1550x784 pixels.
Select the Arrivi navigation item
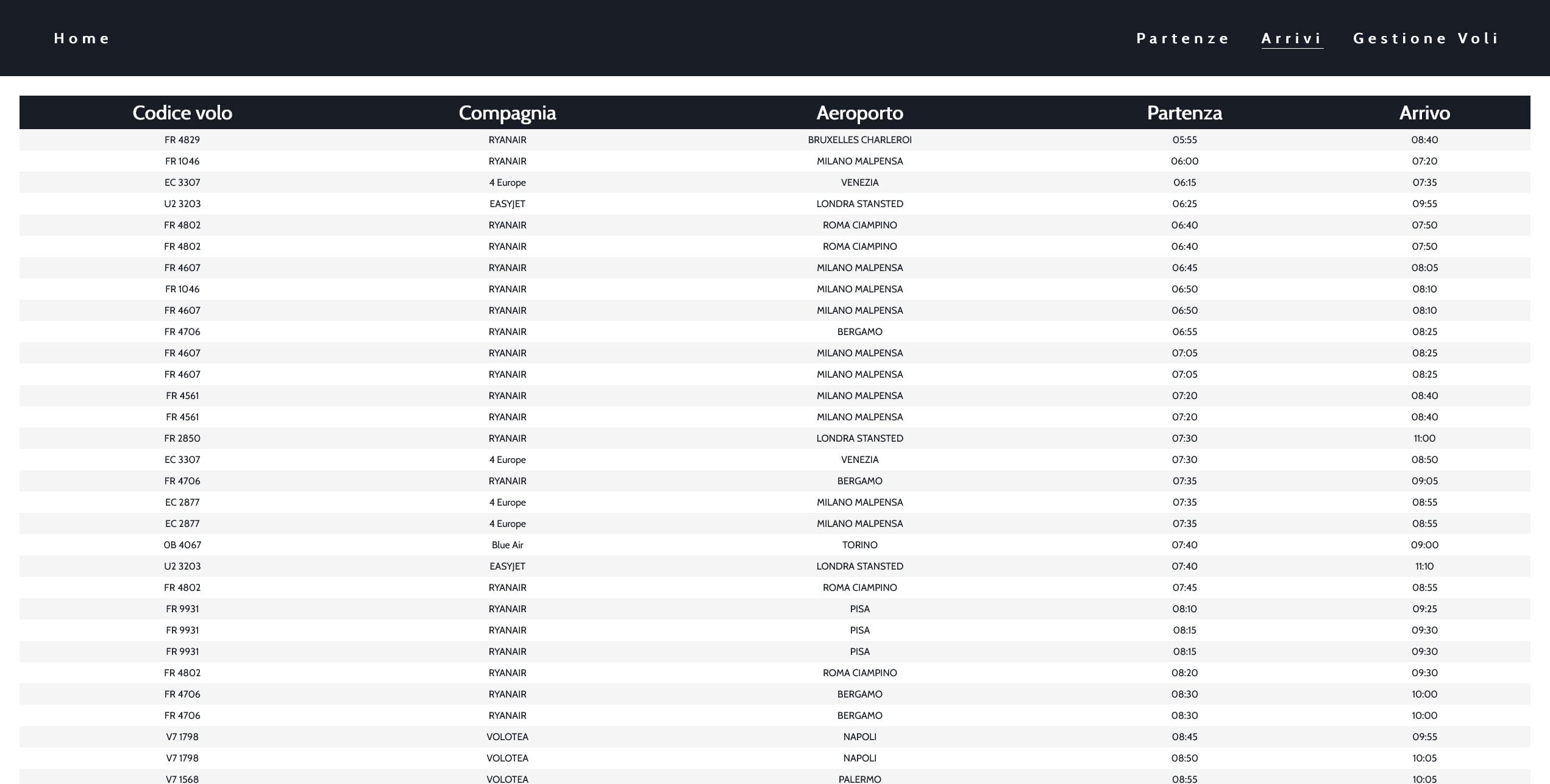[1292, 38]
